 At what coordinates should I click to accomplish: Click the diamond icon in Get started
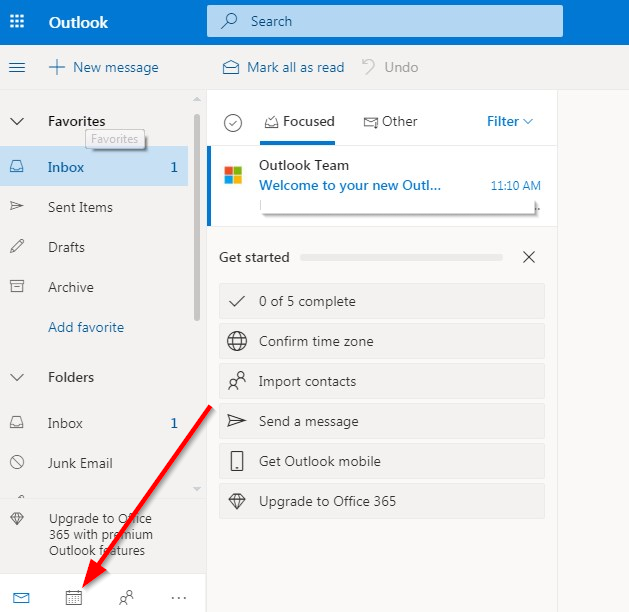[x=237, y=501]
